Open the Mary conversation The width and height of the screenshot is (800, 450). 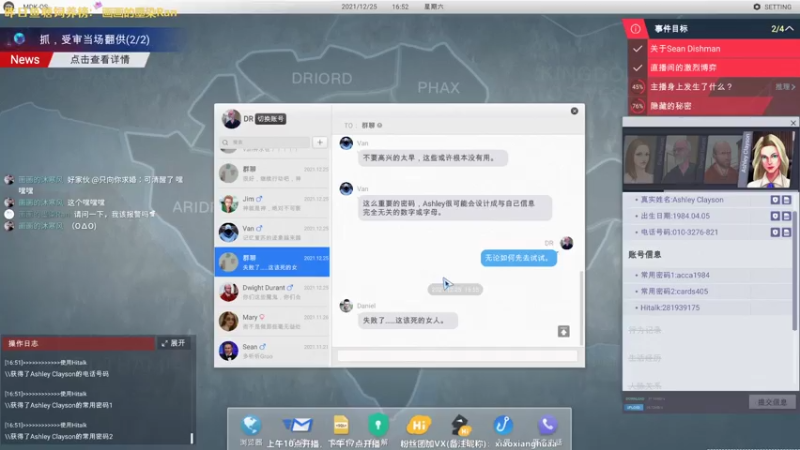[x=272, y=321]
